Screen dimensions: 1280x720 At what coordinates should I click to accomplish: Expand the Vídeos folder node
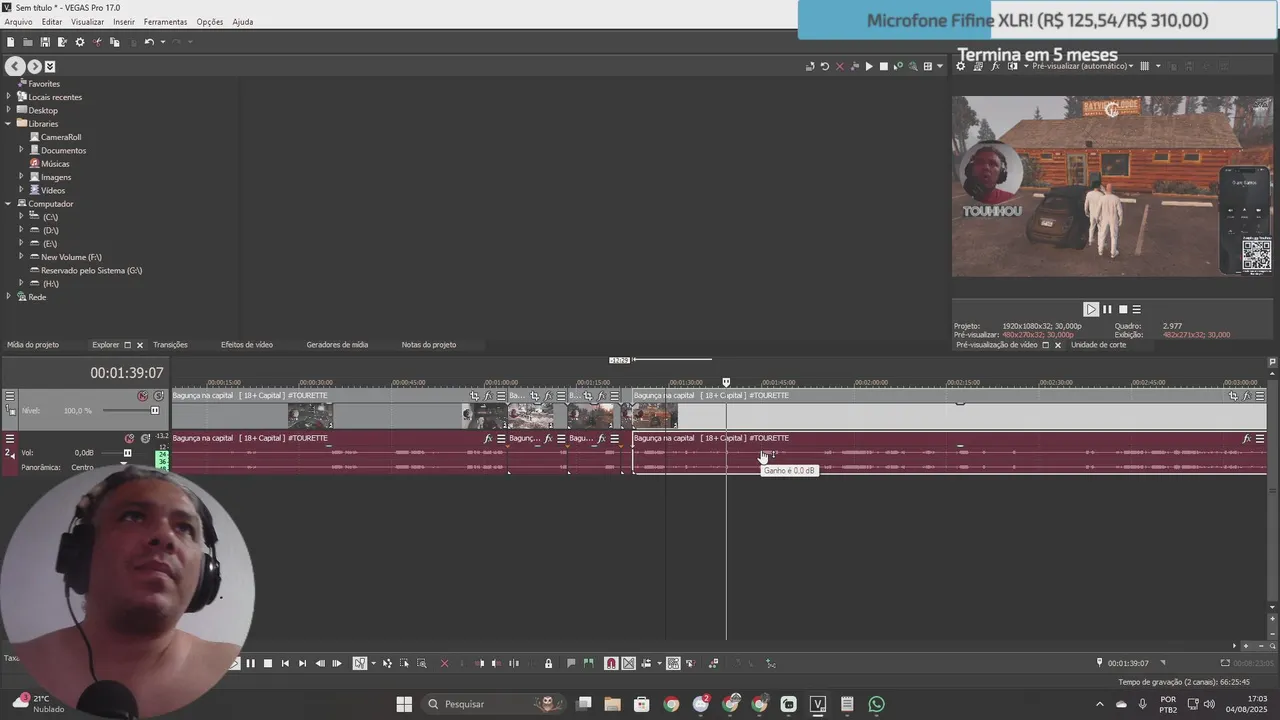pos(21,190)
